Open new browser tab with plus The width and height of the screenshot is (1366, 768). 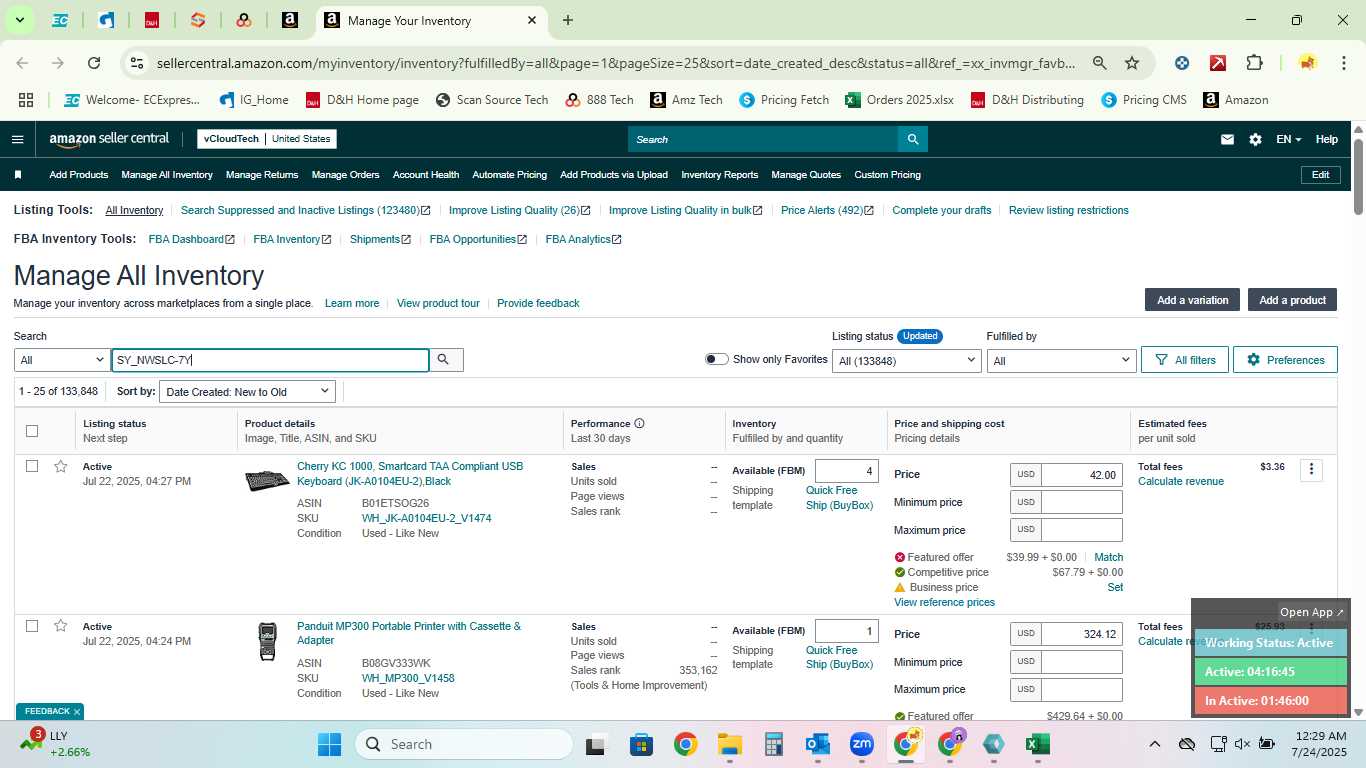pos(568,20)
